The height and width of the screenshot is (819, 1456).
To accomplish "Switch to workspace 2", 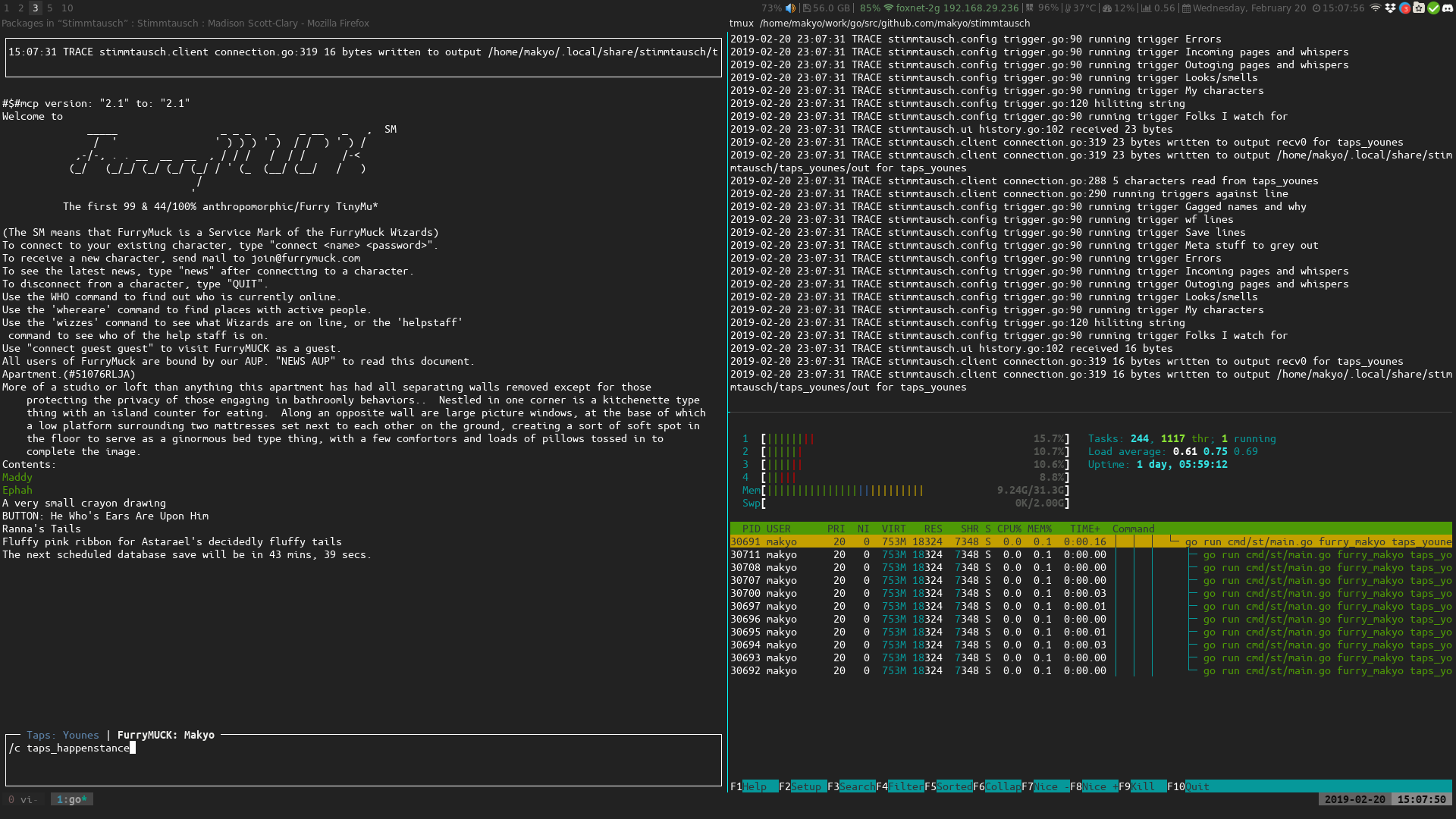I will point(20,8).
